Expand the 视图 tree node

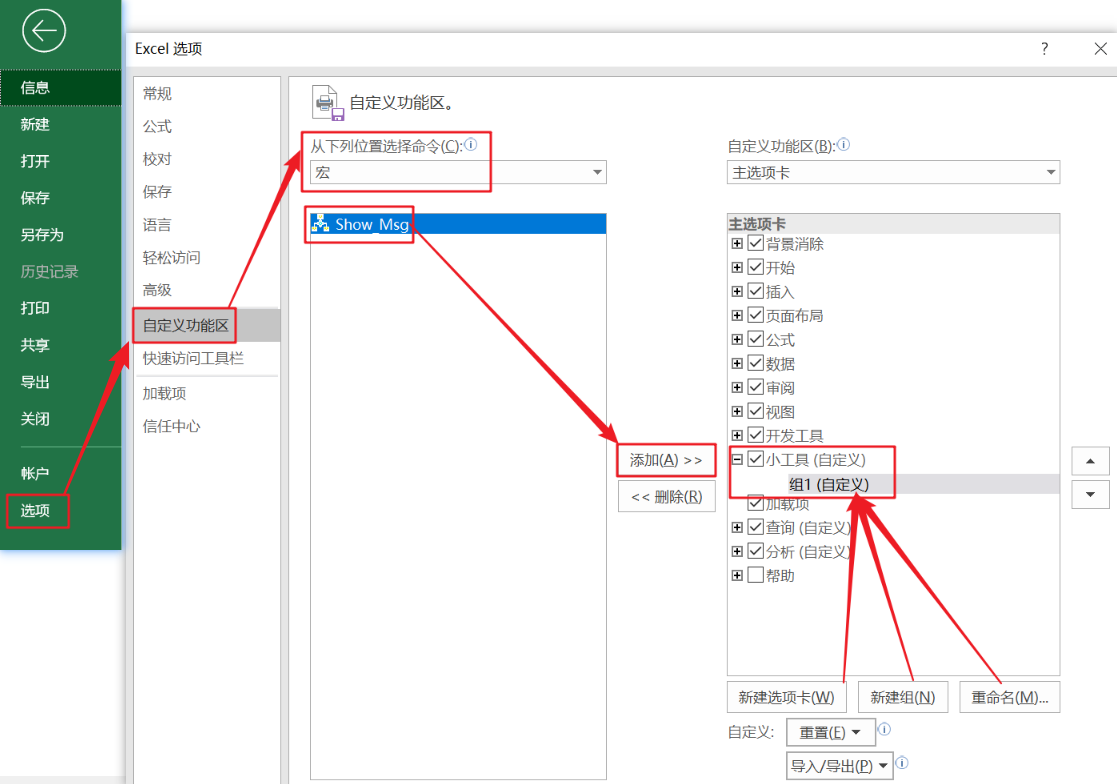pyautogui.click(x=737, y=412)
